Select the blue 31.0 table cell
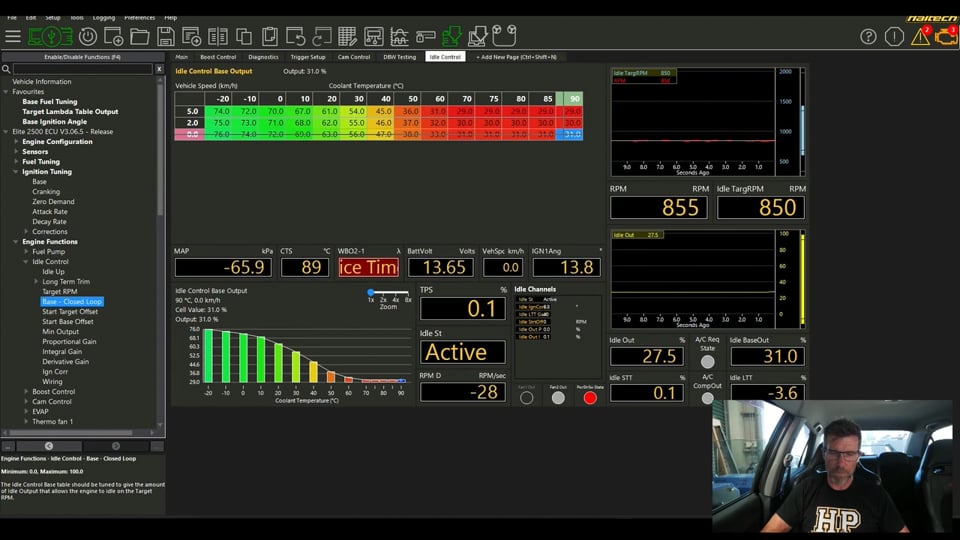This screenshot has height=540, width=960. 569,134
